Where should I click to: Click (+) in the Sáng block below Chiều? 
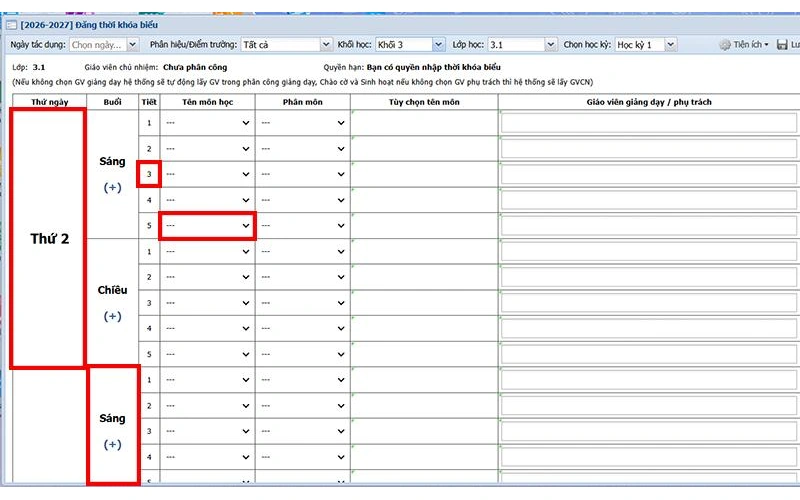click(x=112, y=444)
